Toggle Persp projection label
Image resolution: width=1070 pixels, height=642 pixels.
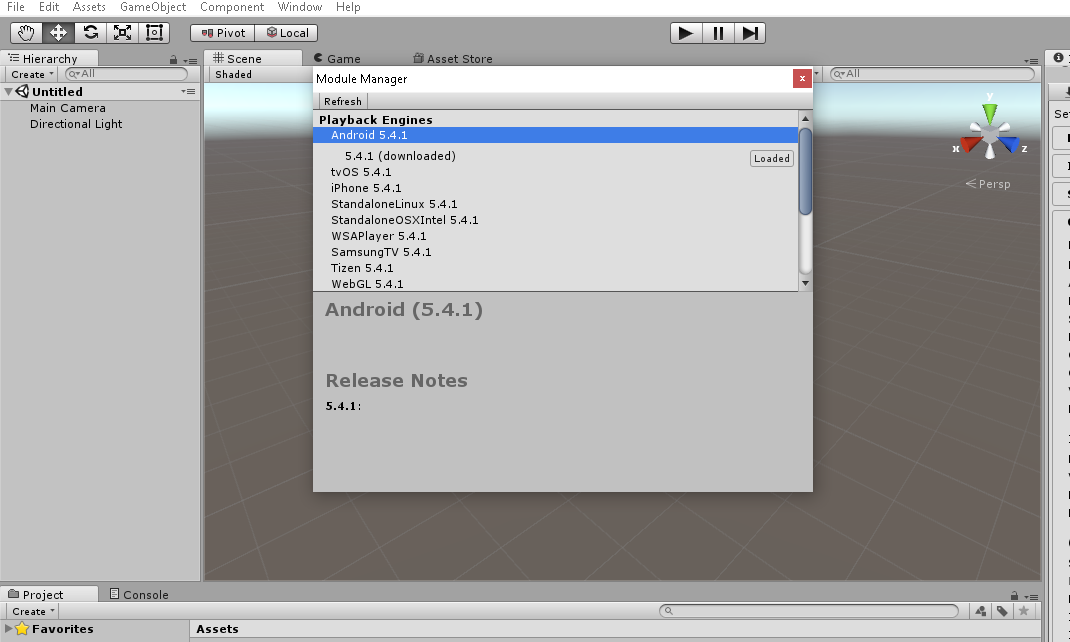(987, 184)
